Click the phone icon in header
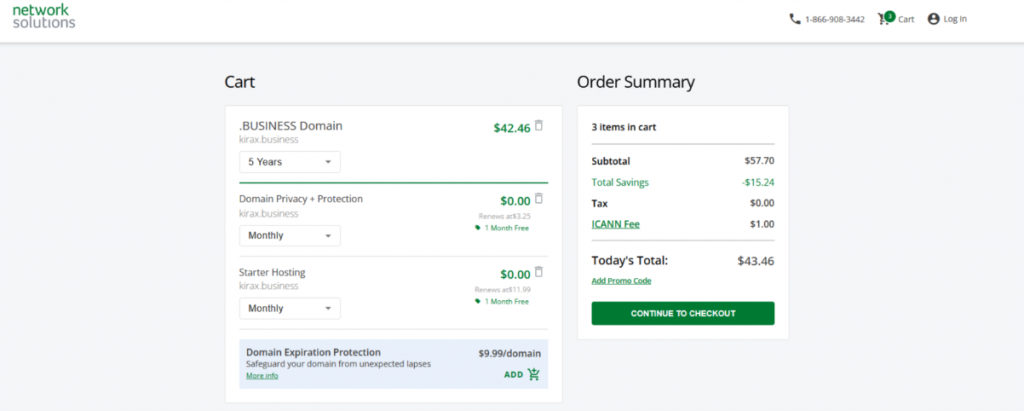Screen dimensions: 1024x411 coord(795,19)
